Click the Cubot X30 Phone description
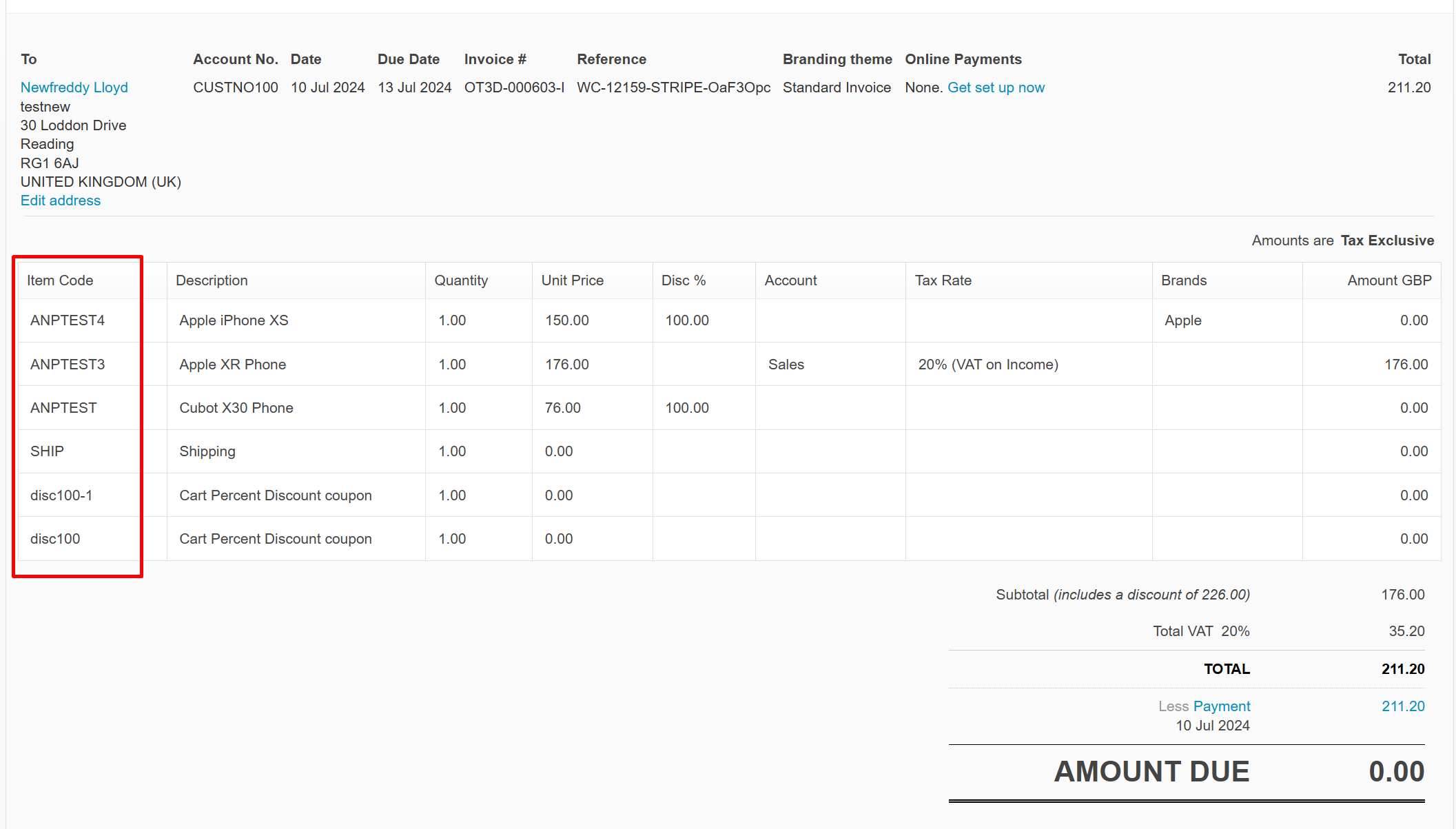This screenshot has width=1456, height=829. 236,408
